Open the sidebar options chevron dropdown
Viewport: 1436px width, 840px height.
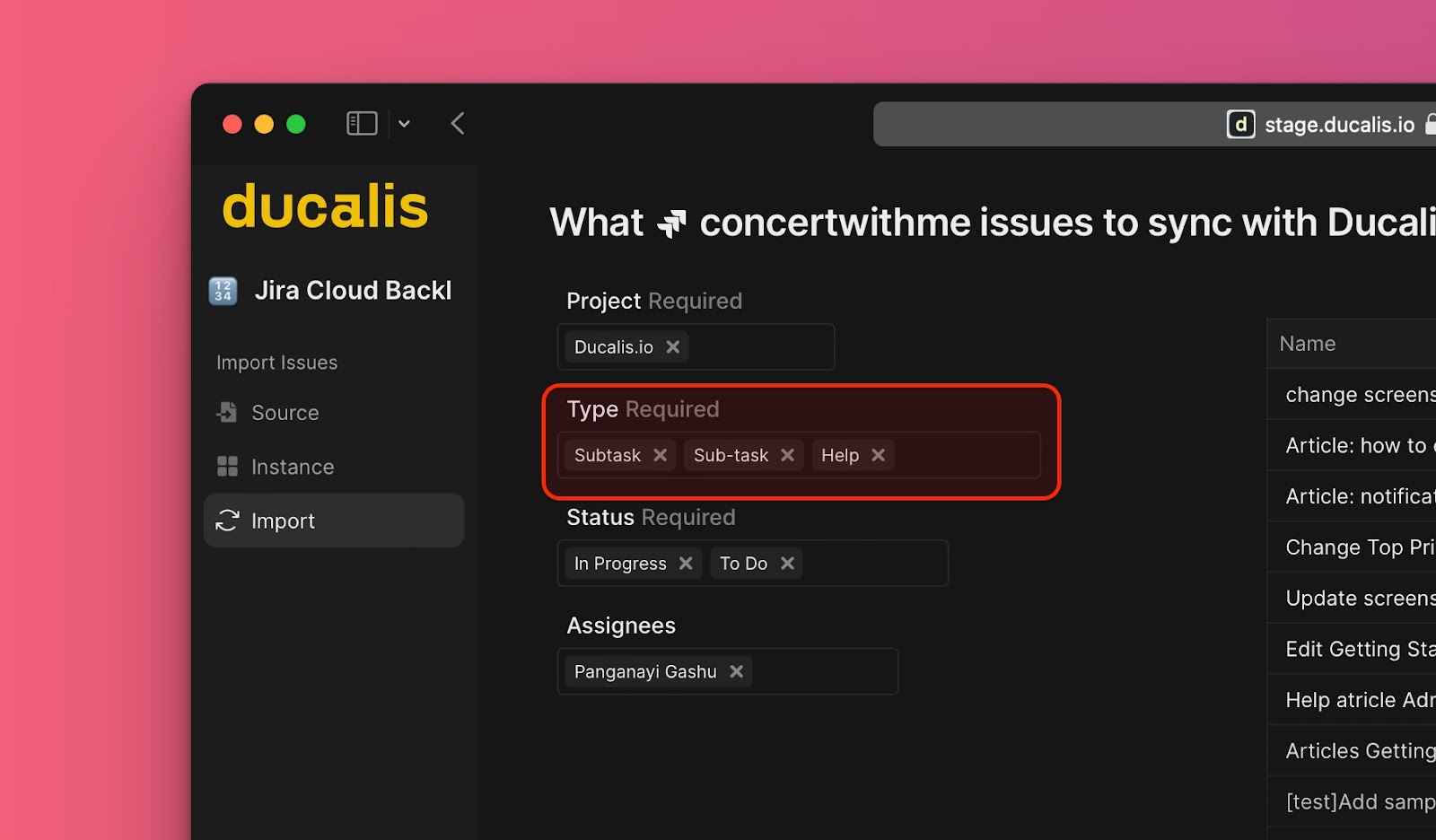(404, 124)
